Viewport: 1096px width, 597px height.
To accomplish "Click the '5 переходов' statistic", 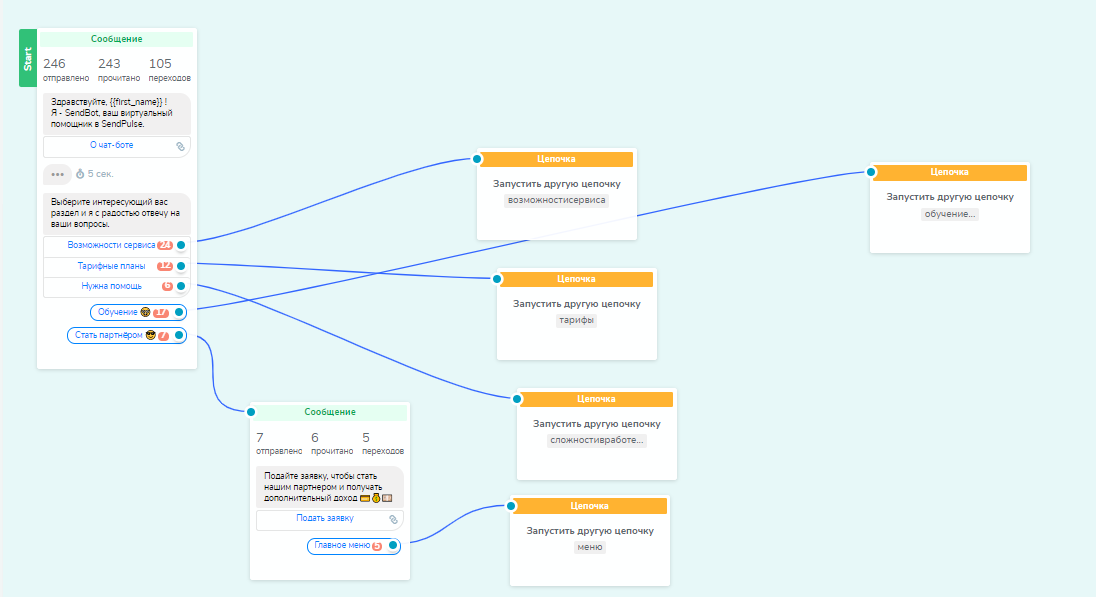I will [x=383, y=443].
